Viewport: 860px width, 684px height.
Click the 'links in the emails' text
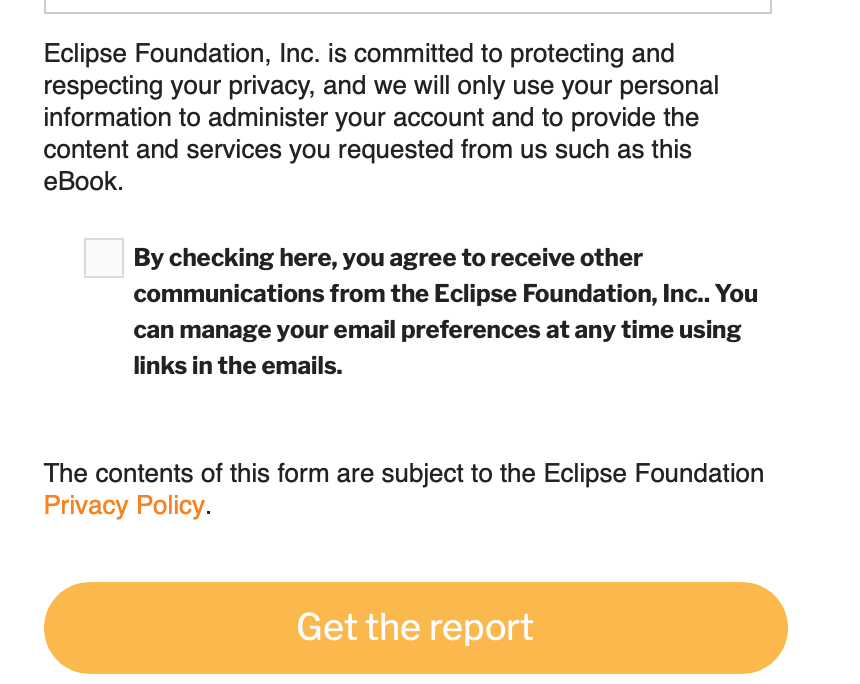pos(237,366)
